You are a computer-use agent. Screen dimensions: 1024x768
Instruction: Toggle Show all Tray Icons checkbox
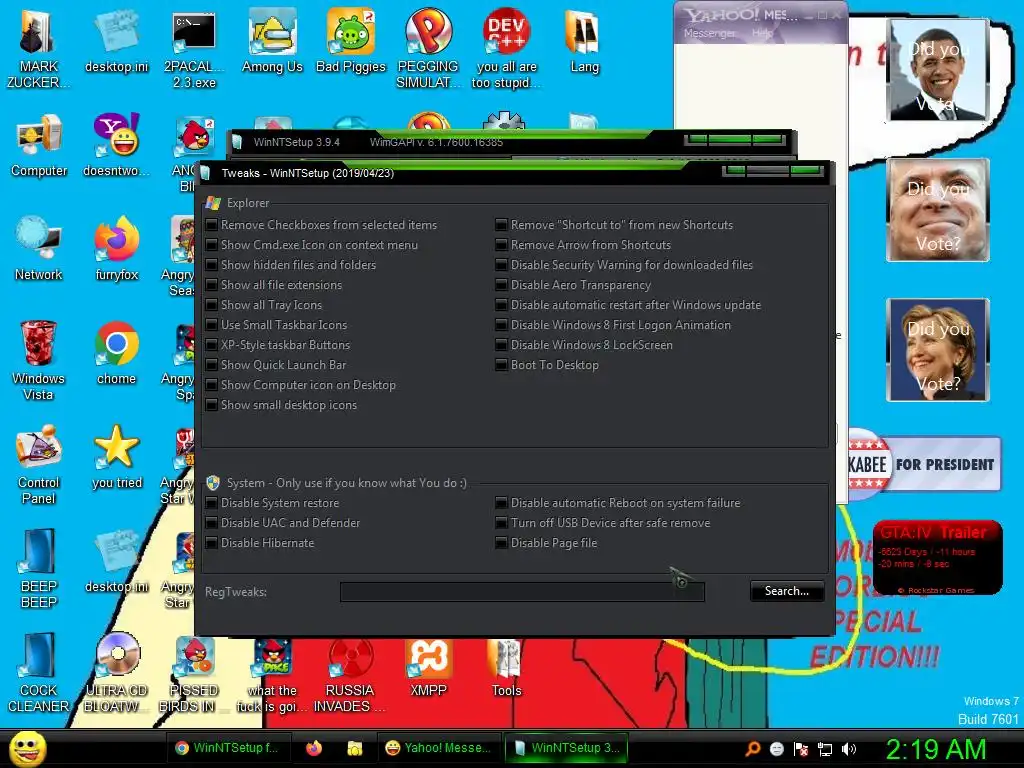pyautogui.click(x=212, y=305)
